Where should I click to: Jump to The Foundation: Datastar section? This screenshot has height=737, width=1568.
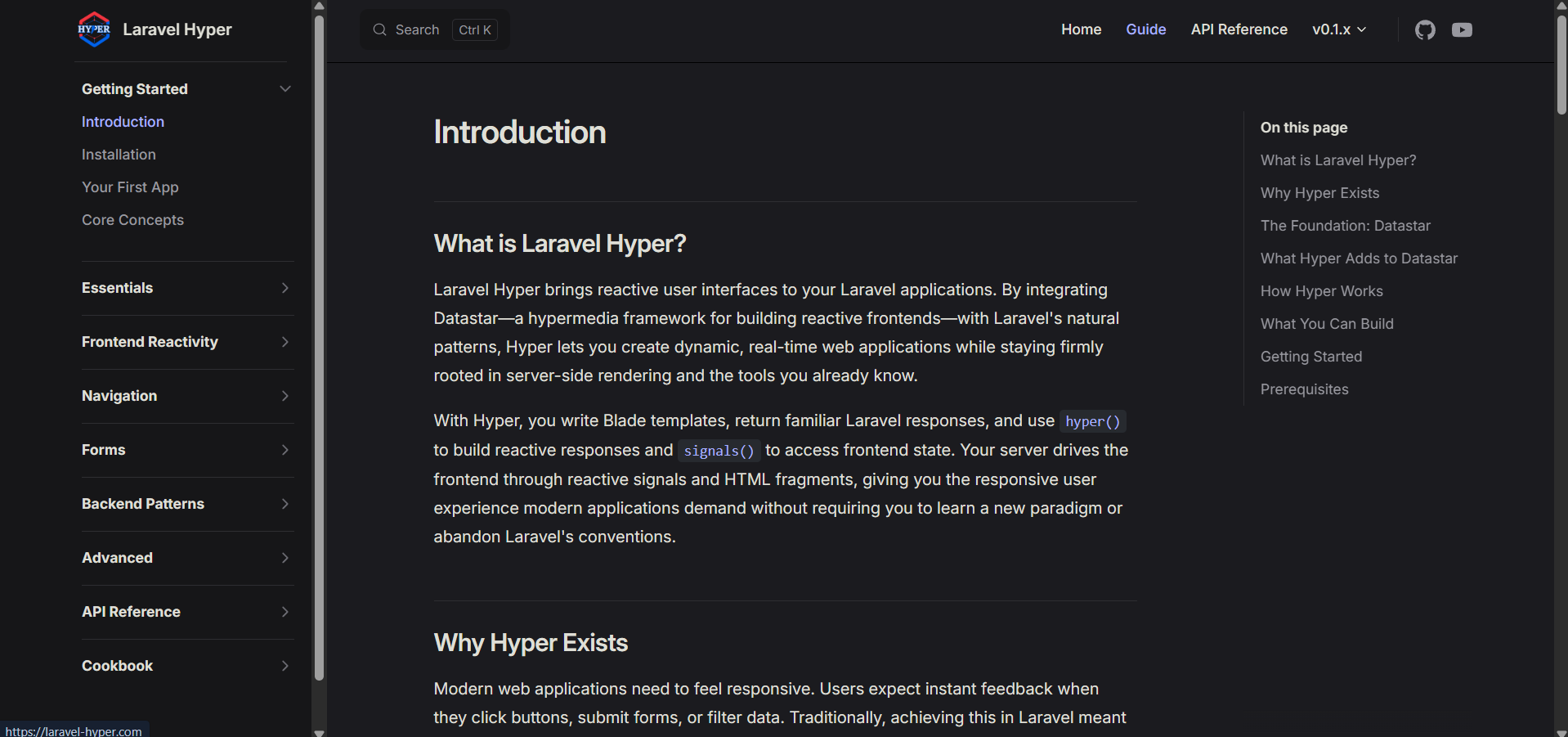(x=1346, y=226)
